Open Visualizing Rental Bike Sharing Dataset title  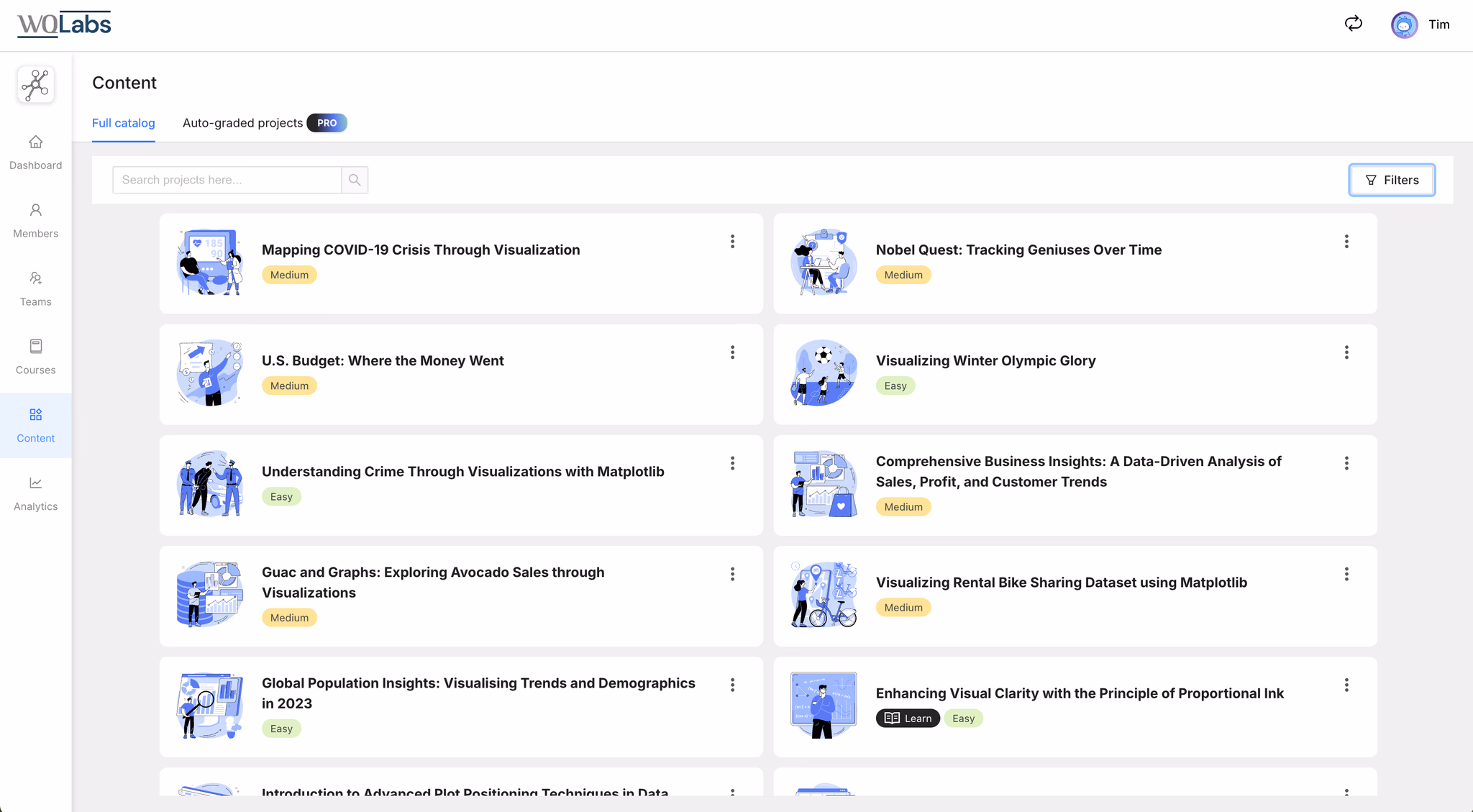(1062, 583)
